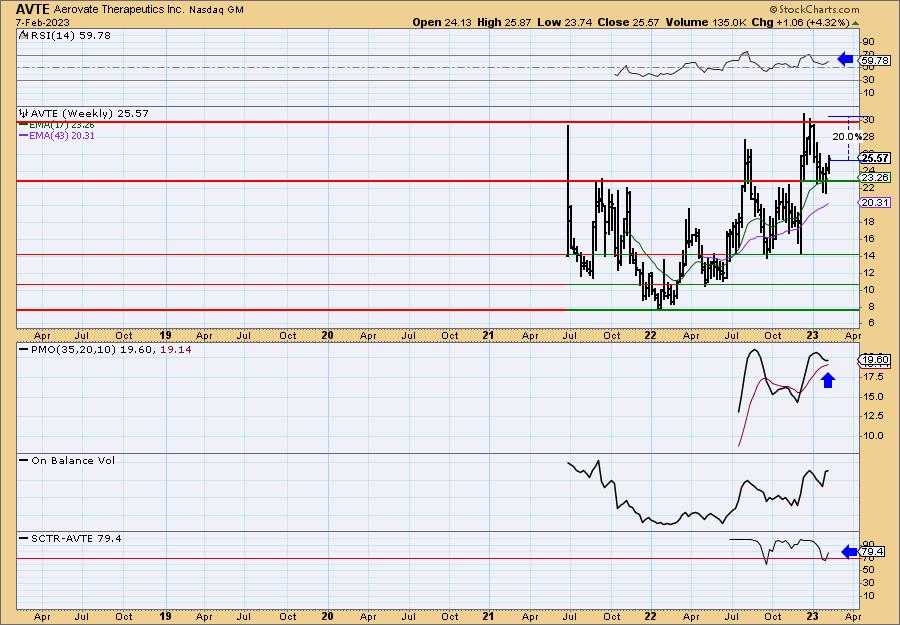Click the '12.5' tick on the PMO axis
The height and width of the screenshot is (625, 900).
click(872, 416)
